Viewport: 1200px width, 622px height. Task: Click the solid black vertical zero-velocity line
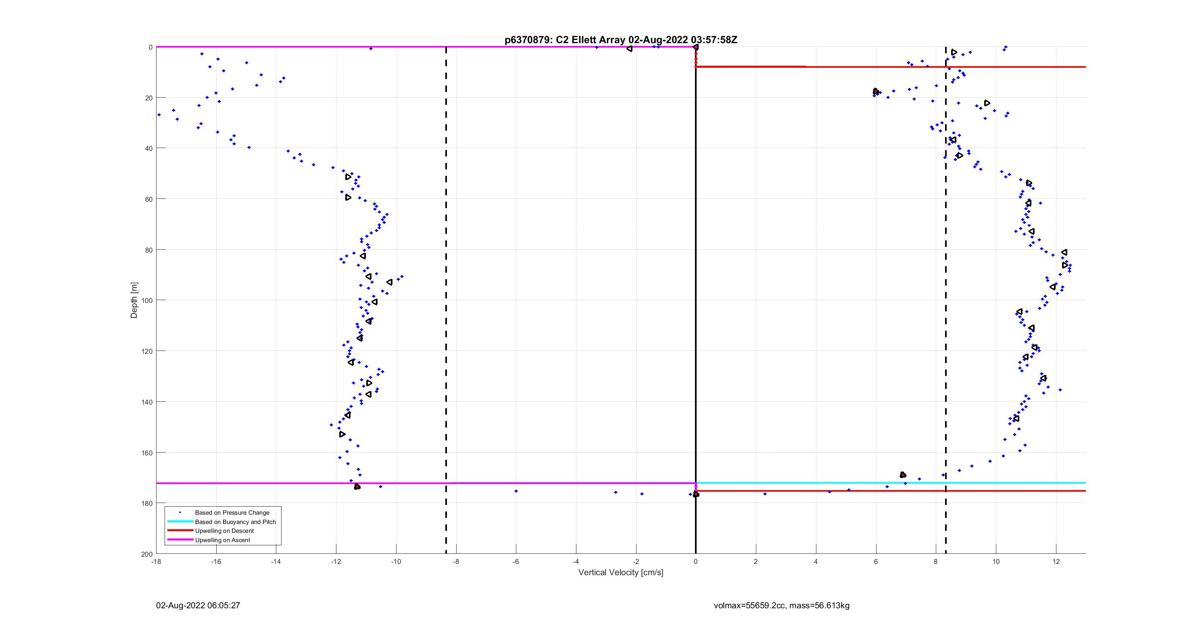click(x=696, y=300)
